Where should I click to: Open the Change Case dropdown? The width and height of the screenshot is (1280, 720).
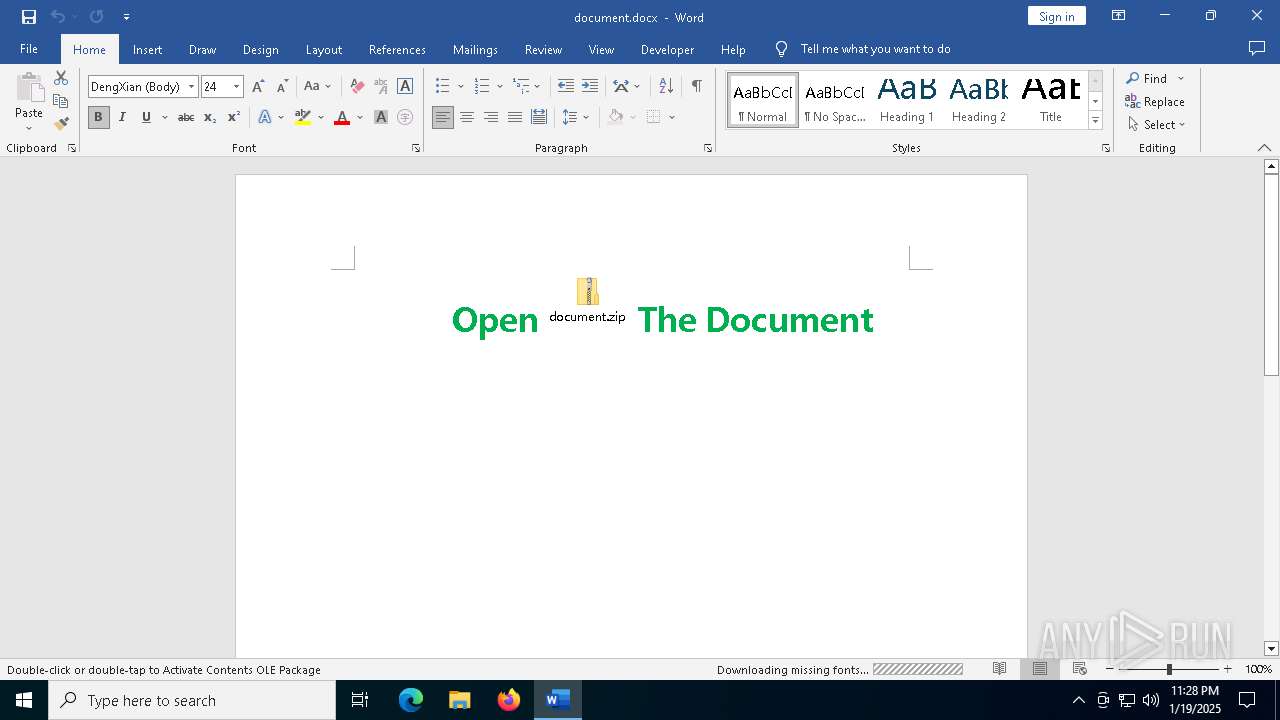click(x=317, y=86)
